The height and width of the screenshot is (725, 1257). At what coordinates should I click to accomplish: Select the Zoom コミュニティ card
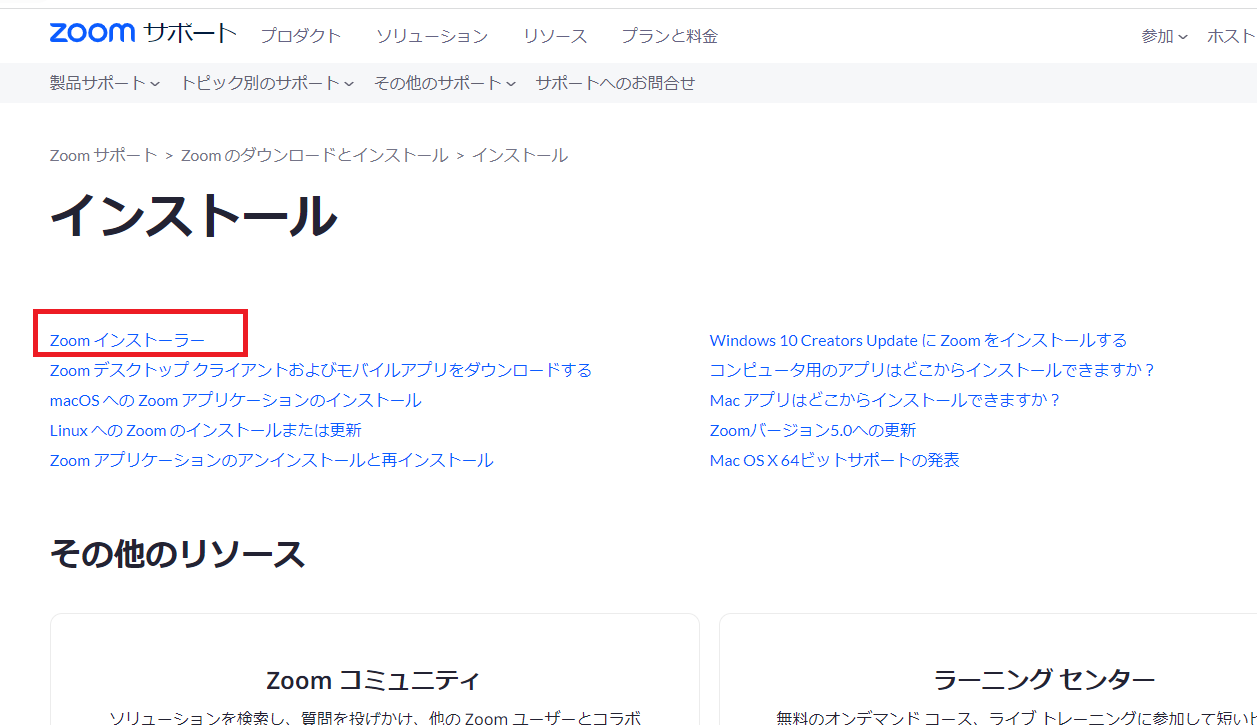[374, 680]
